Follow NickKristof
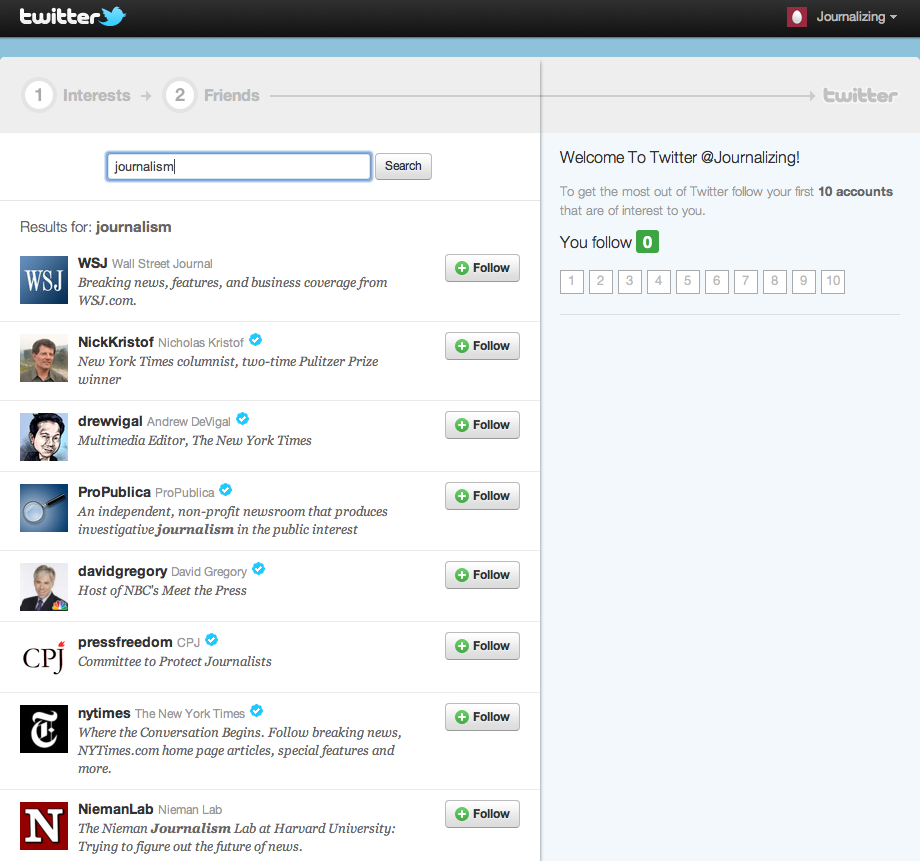Viewport: 920px width, 862px height. 482,346
